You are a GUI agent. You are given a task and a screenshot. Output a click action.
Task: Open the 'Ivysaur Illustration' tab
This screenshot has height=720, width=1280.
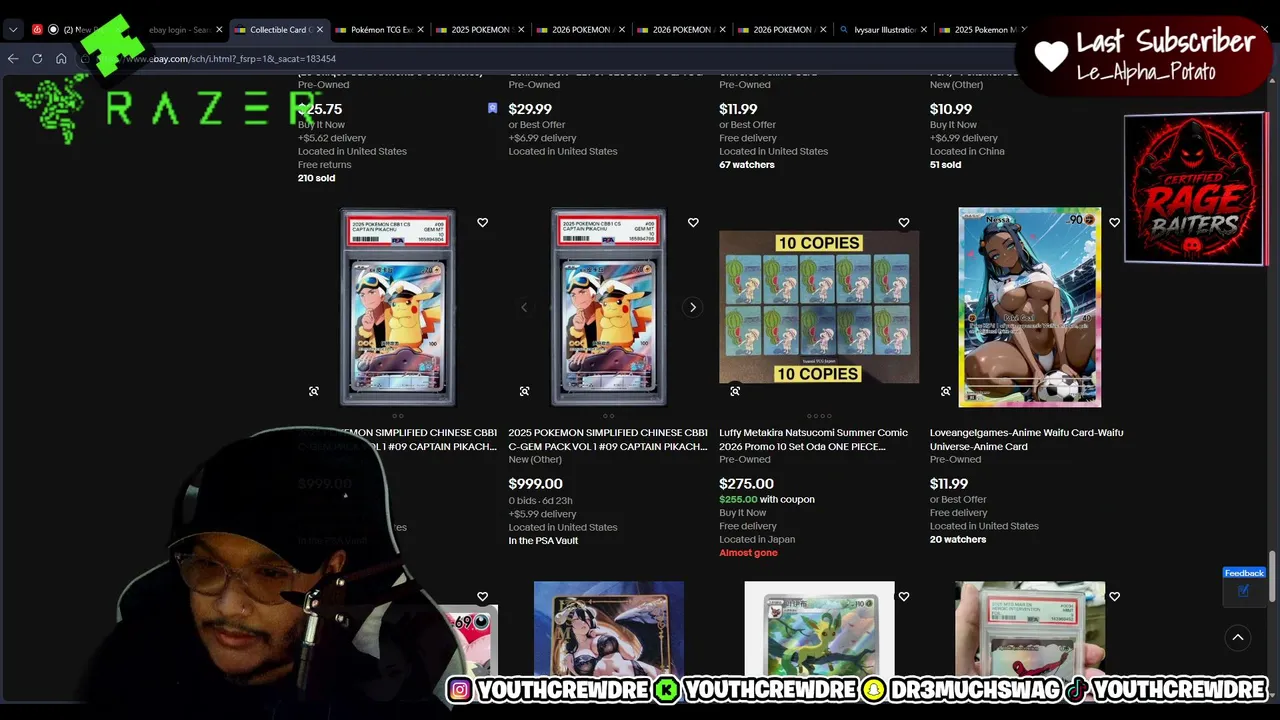coord(882,30)
